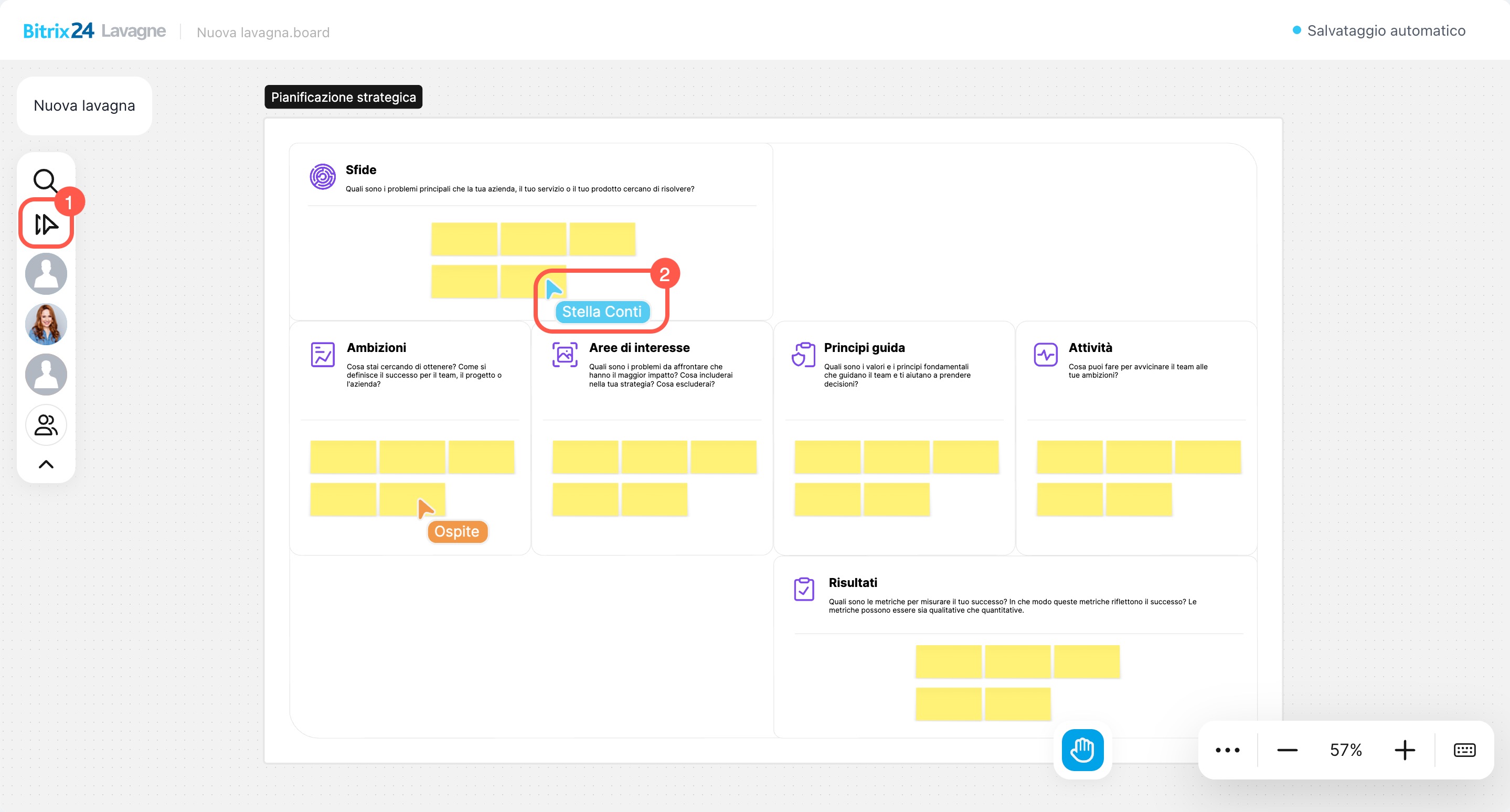
Task: Toggle the hand pan tool
Action: point(1082,750)
